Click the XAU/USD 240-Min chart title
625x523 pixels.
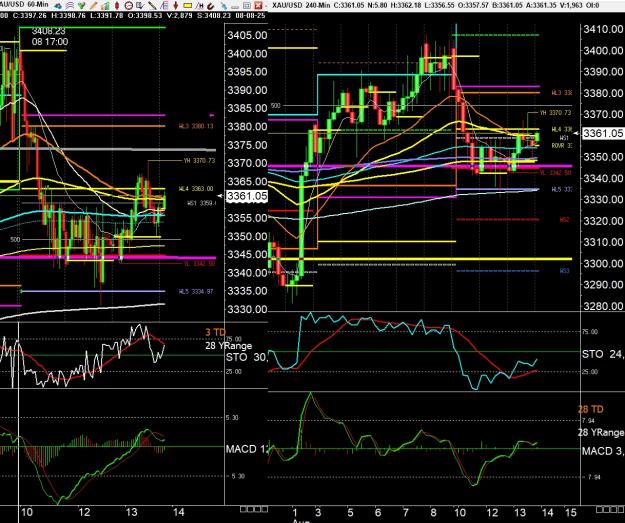tap(302, 5)
